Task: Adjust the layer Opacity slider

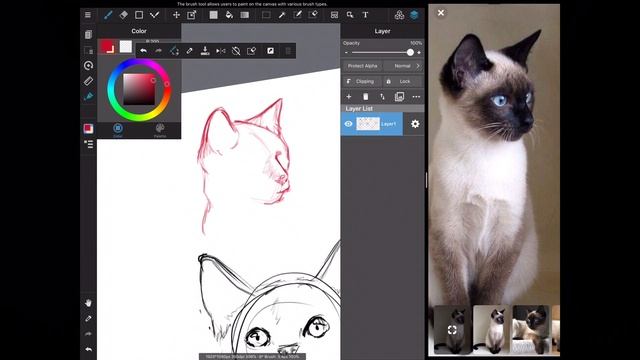Action: click(x=382, y=52)
